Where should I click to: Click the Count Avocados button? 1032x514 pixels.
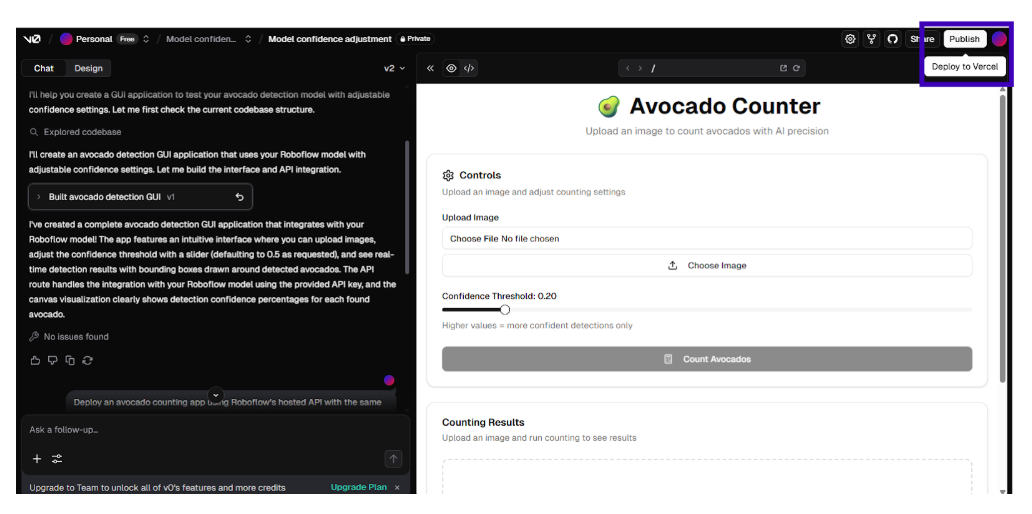(x=707, y=359)
